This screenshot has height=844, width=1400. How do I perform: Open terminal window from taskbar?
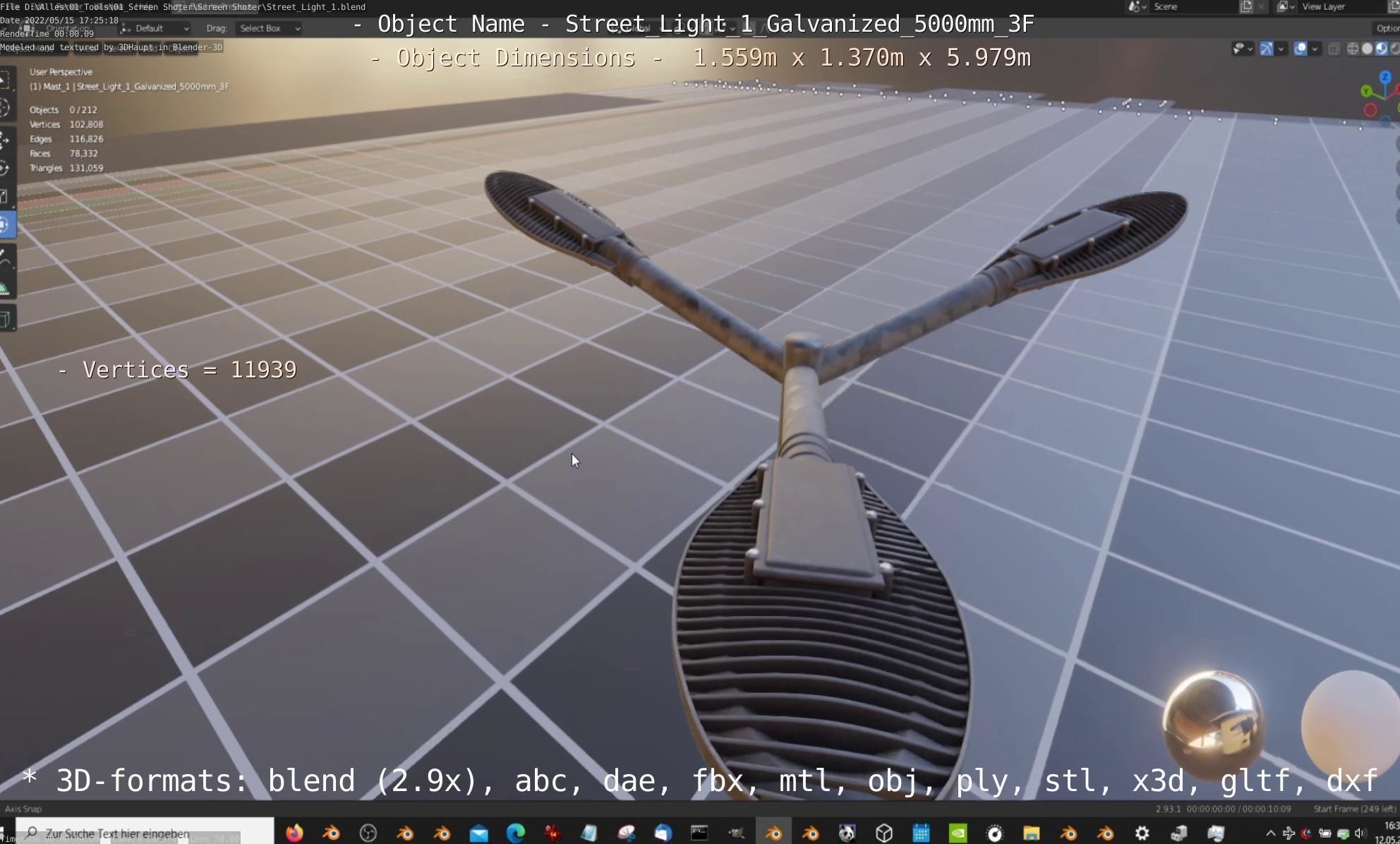(699, 833)
